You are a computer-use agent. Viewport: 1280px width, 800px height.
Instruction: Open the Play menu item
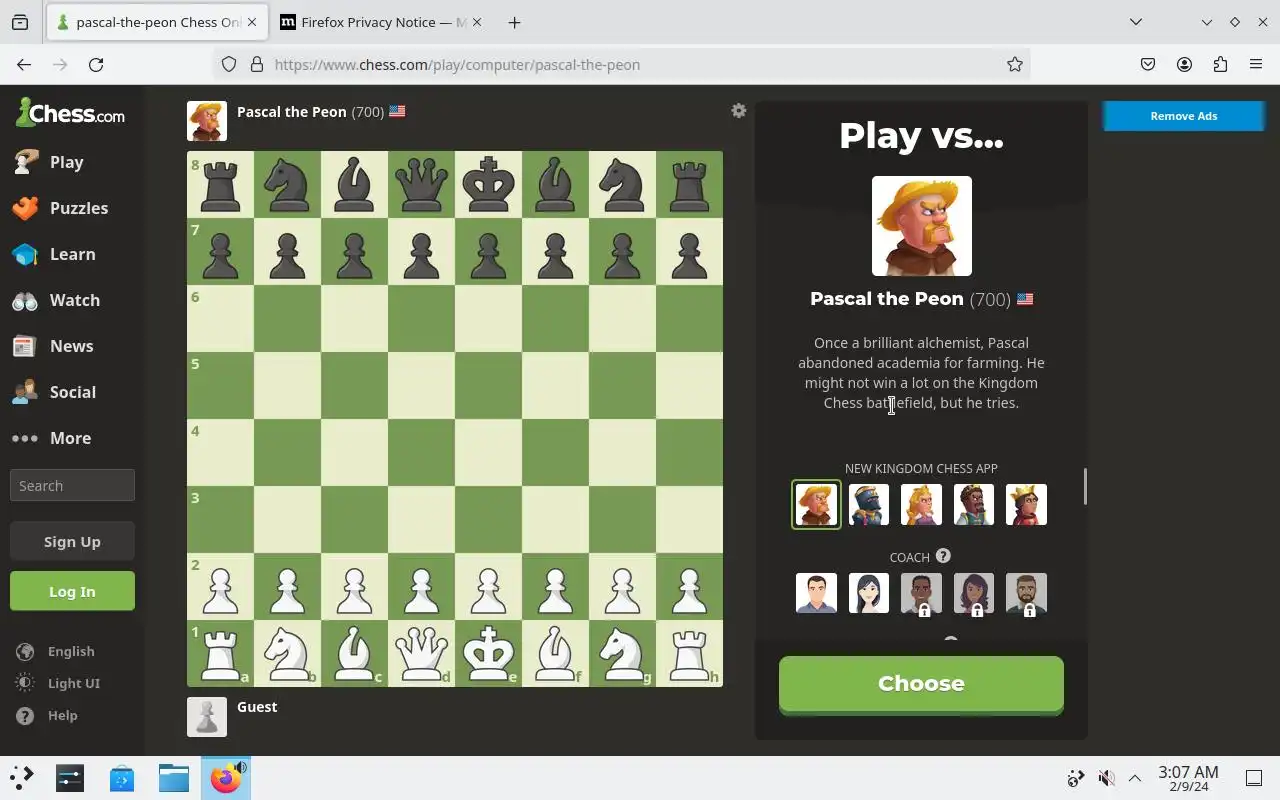coord(50,162)
